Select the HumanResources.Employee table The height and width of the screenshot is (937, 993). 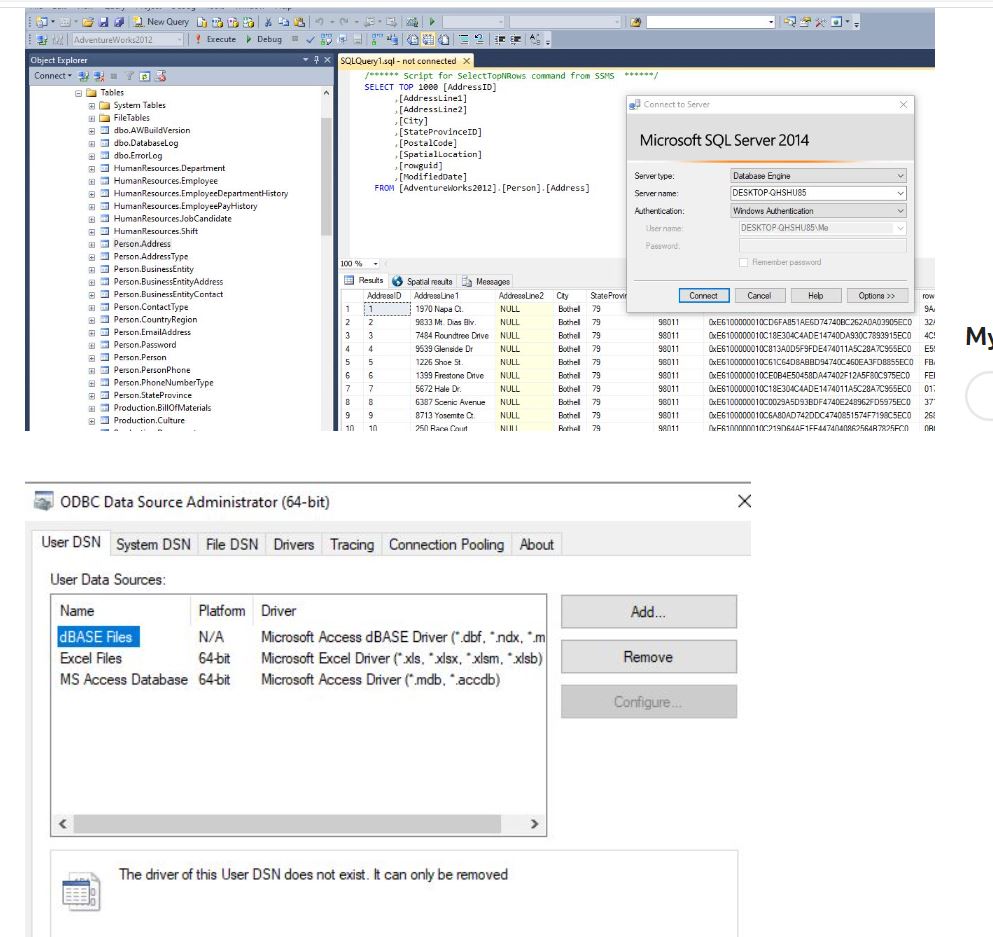point(165,180)
